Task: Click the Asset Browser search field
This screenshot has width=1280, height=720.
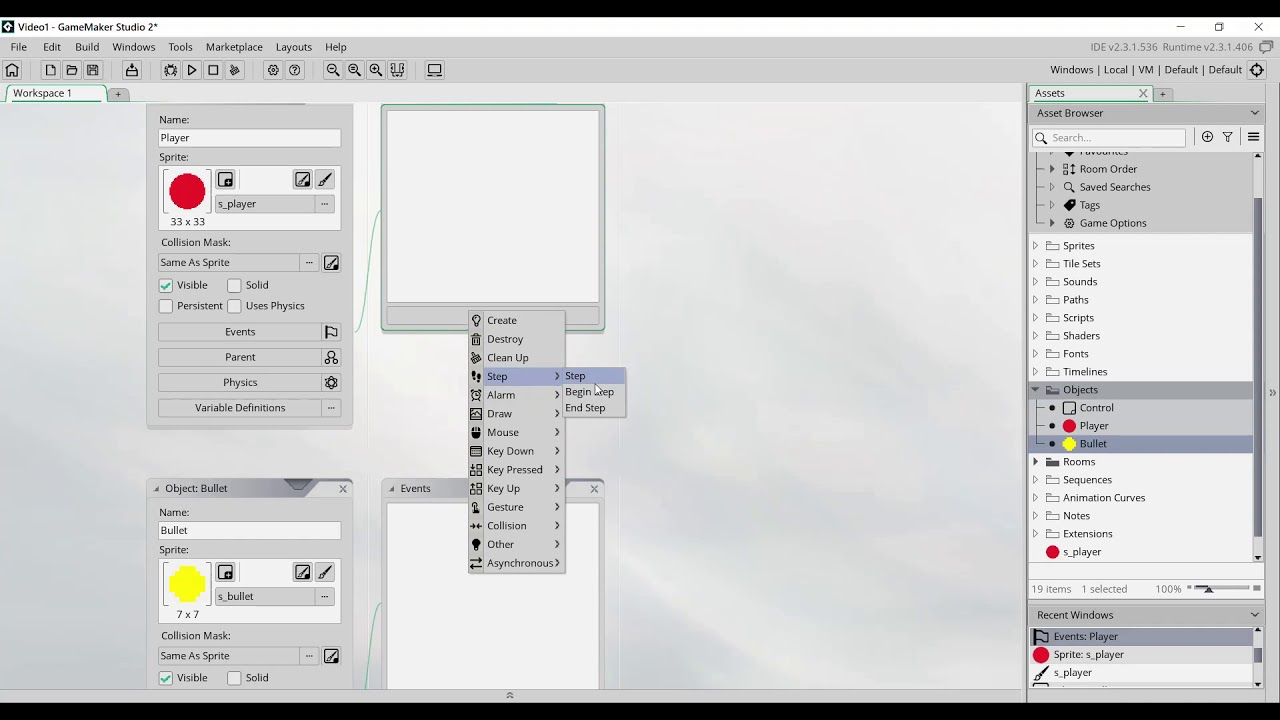Action: click(1109, 138)
